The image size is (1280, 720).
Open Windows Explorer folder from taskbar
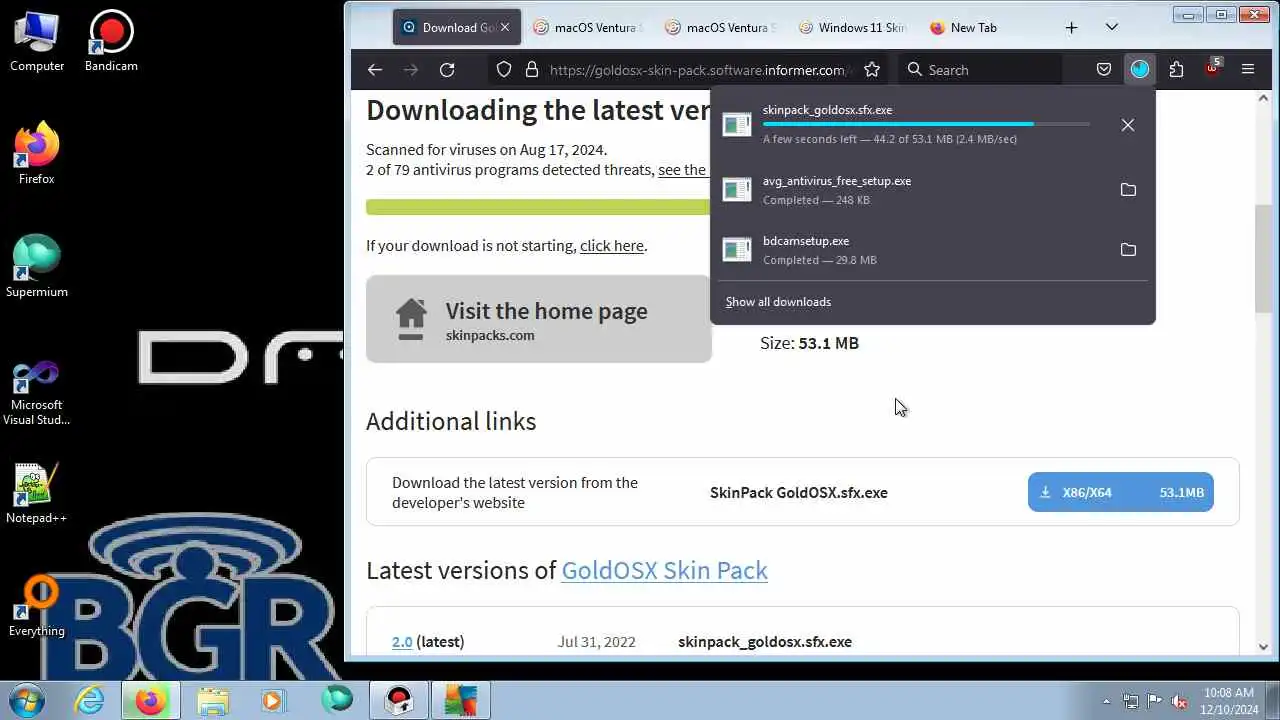click(212, 701)
